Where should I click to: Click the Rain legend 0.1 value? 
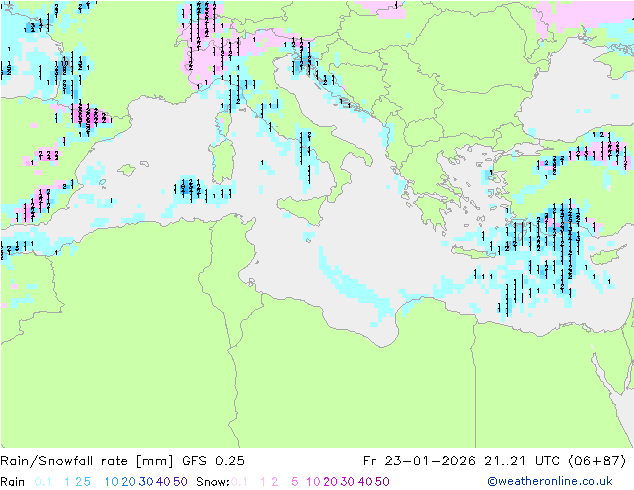coord(43,482)
